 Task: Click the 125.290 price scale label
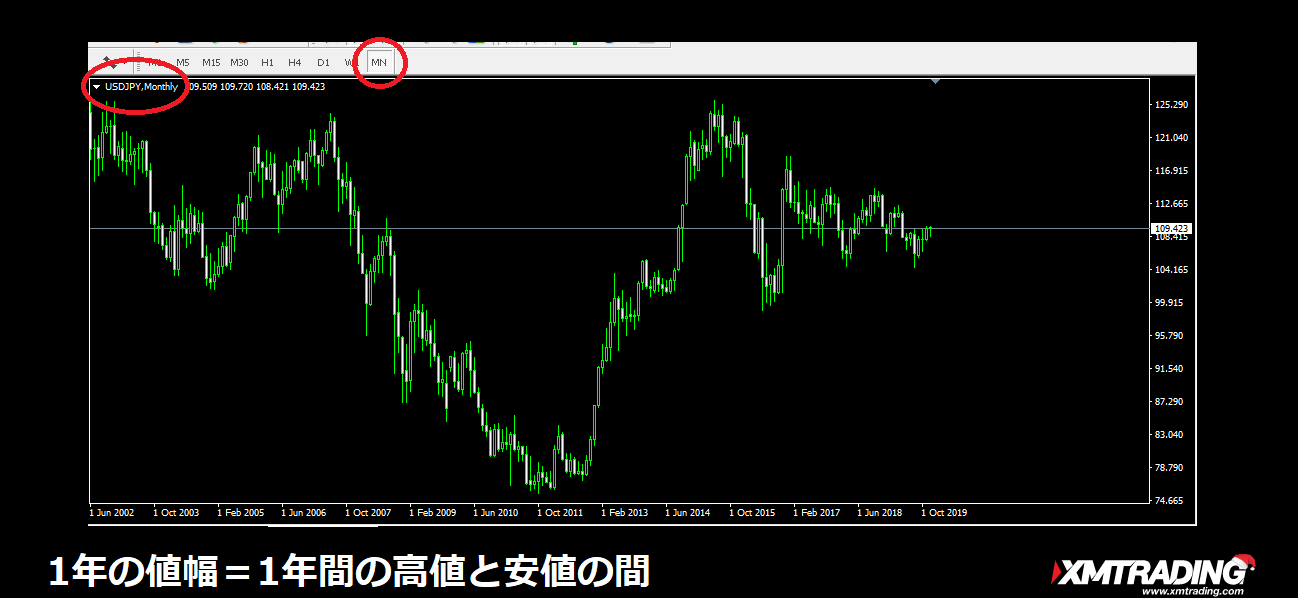click(x=1170, y=105)
